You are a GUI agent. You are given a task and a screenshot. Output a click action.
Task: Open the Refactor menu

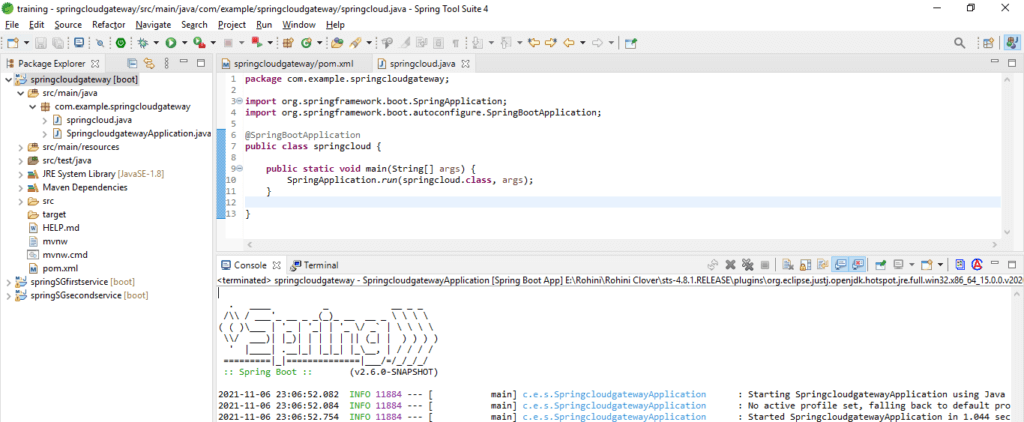pyautogui.click(x=108, y=24)
